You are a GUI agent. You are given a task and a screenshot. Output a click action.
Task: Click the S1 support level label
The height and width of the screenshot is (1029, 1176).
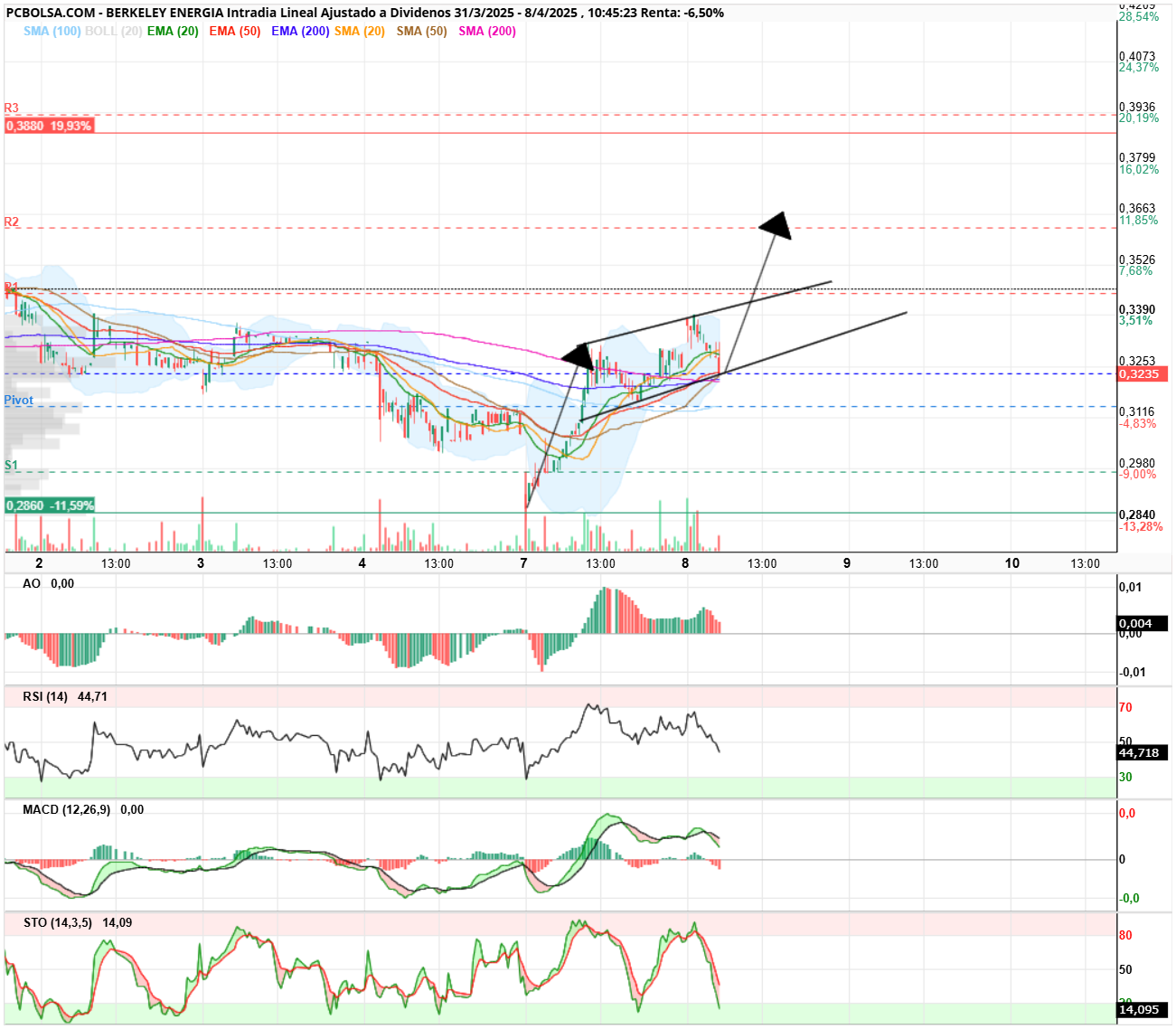coord(11,465)
